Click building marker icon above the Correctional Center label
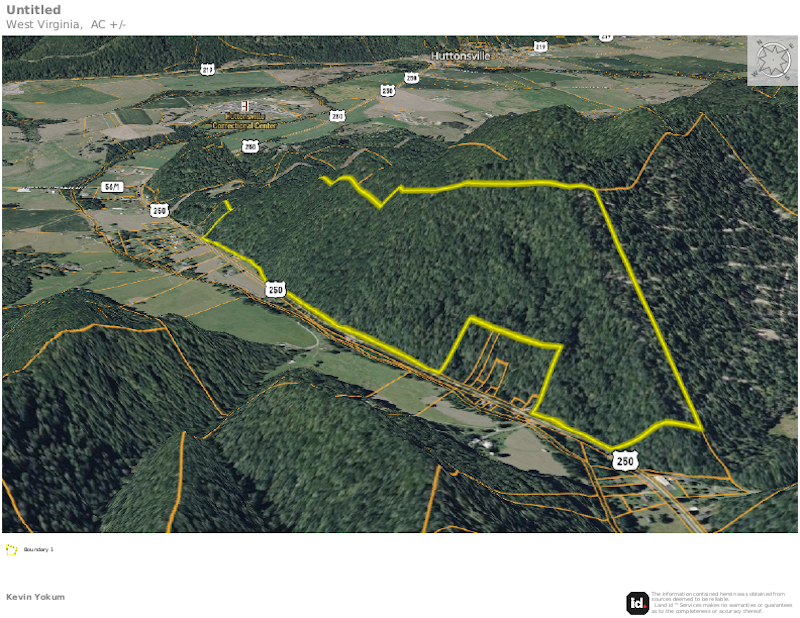800x618 pixels. tap(245, 107)
